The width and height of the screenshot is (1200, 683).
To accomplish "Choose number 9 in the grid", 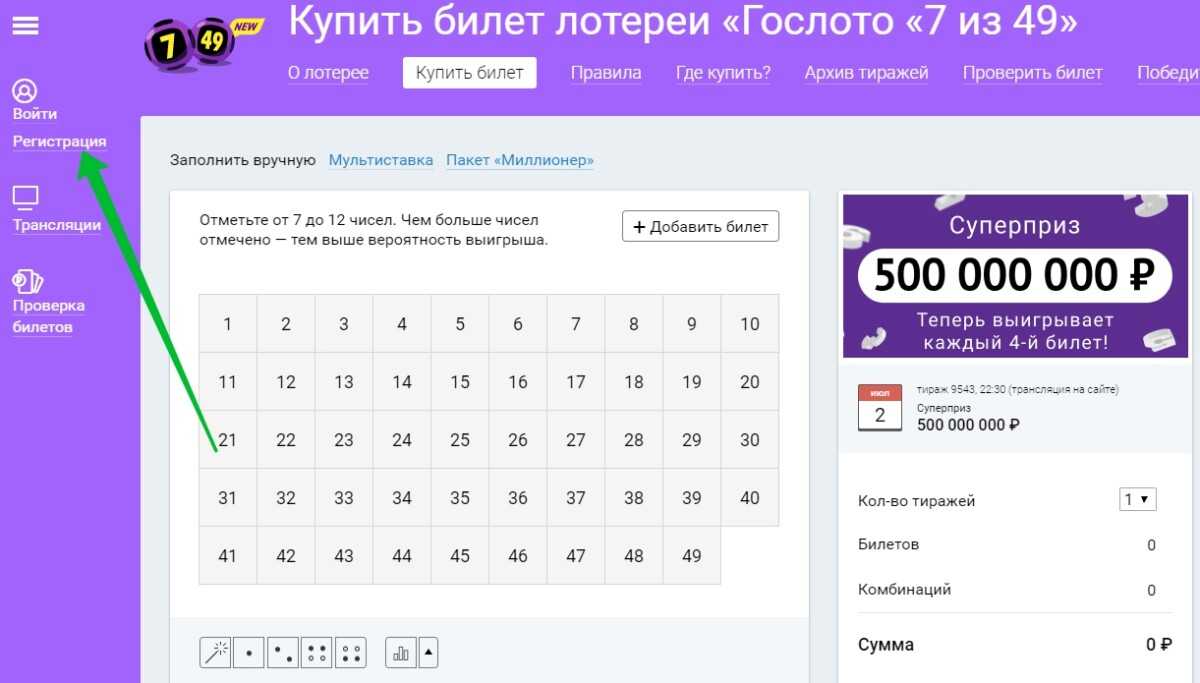I will tap(692, 324).
